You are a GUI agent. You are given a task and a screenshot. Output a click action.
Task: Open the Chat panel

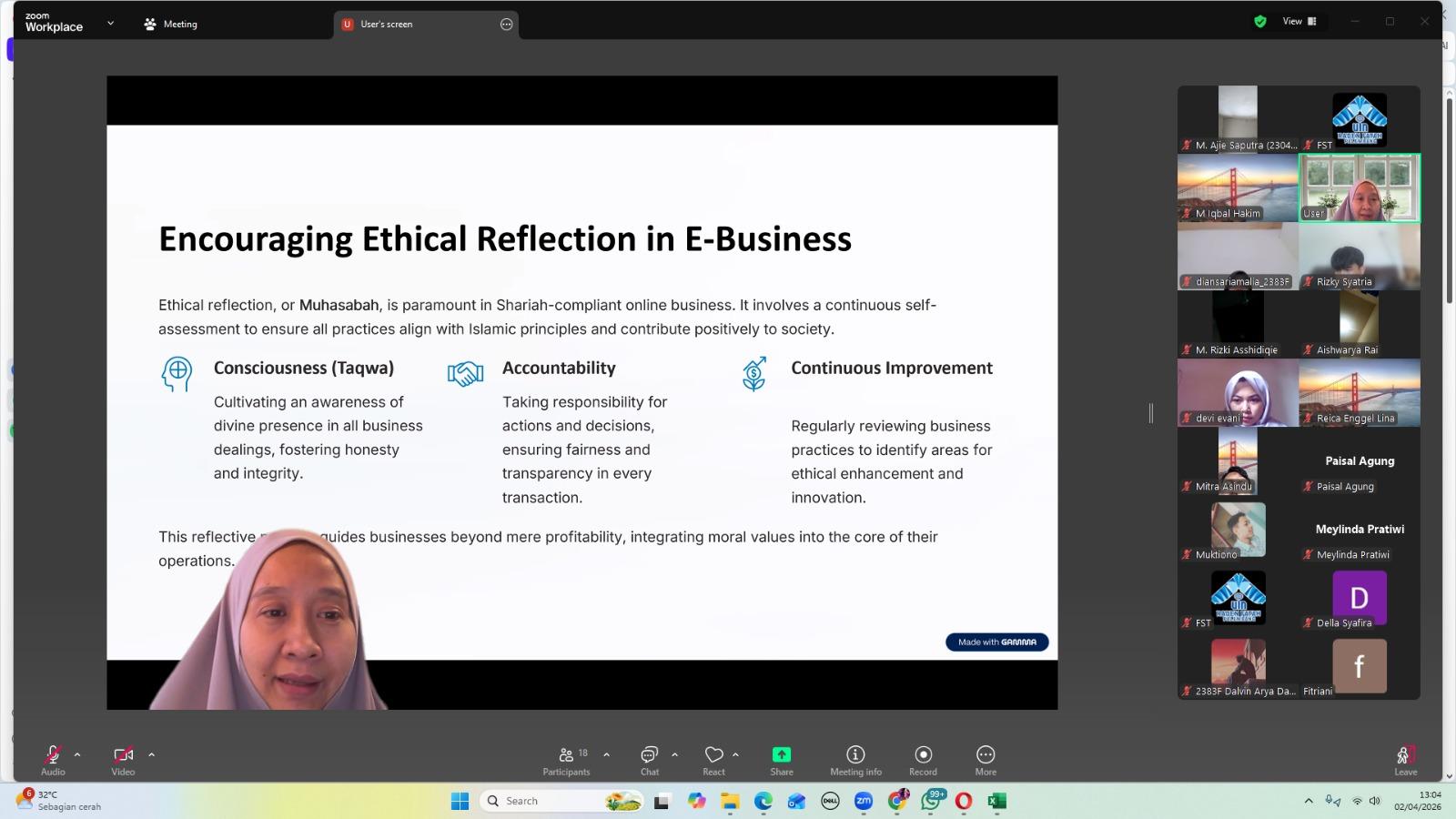pyautogui.click(x=649, y=760)
